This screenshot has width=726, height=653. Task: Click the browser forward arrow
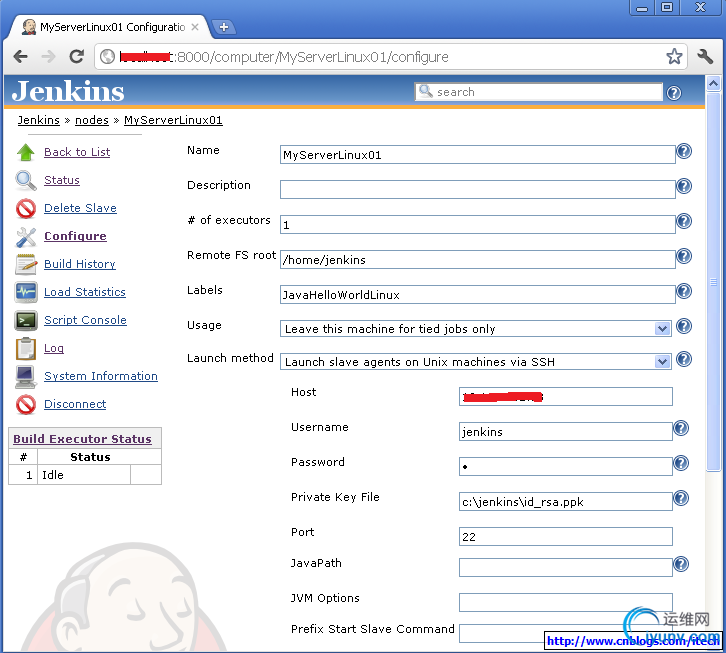coord(48,57)
